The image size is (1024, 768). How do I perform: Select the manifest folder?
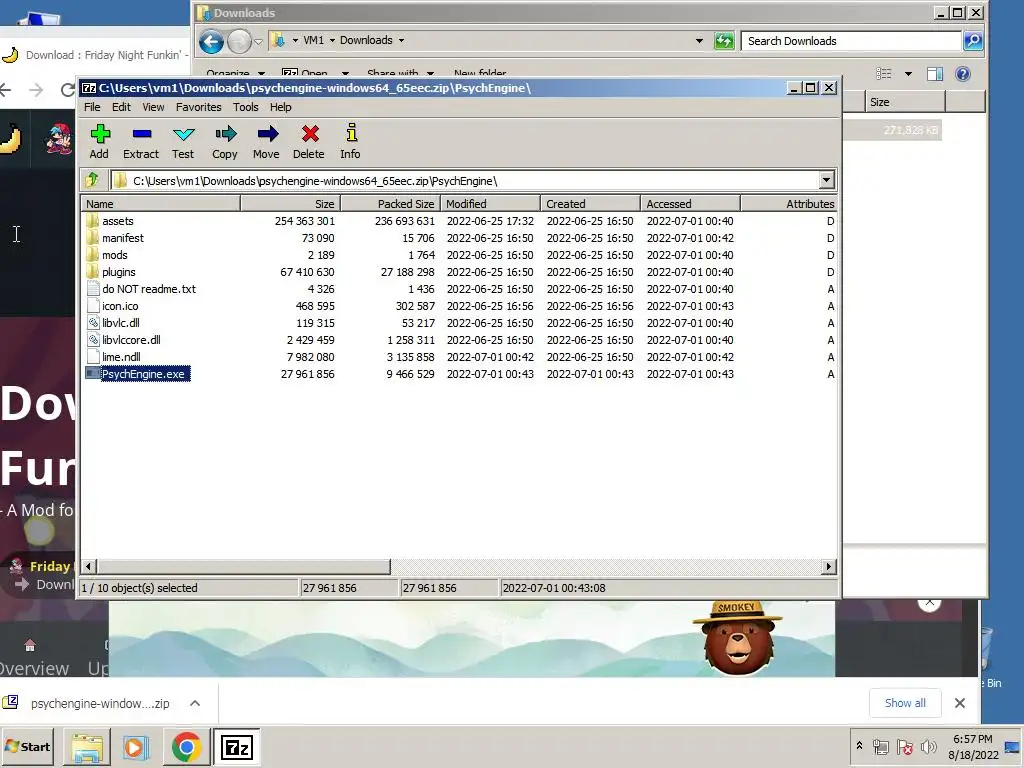(123, 238)
